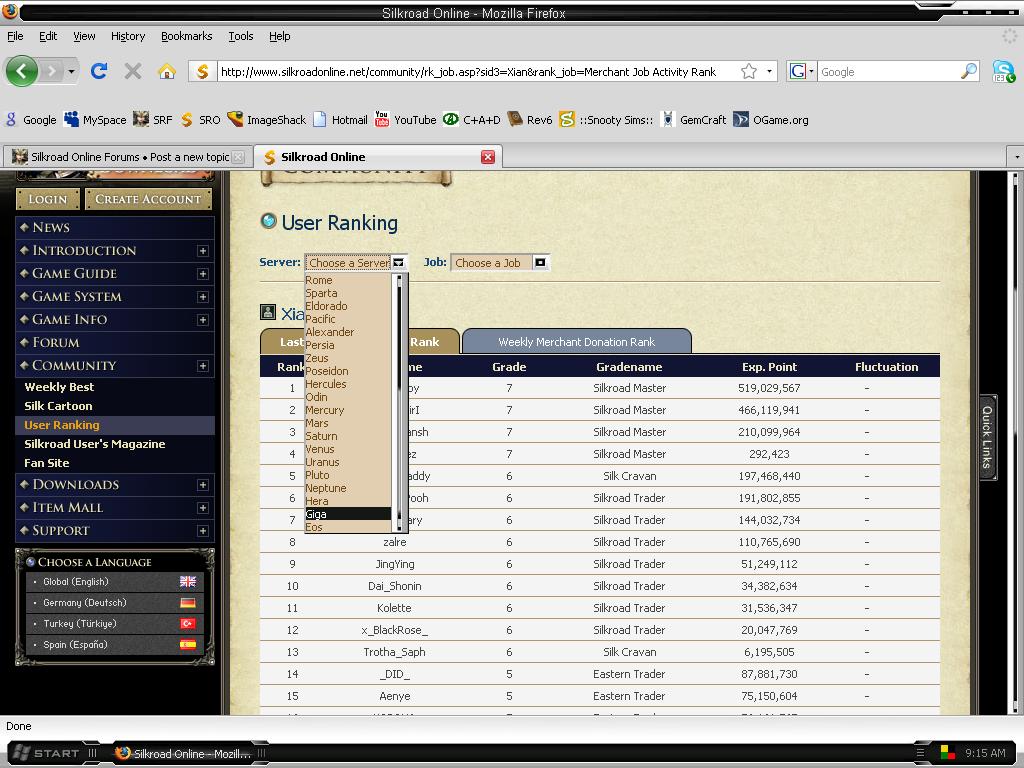The height and width of the screenshot is (768, 1024).
Task: Switch to Weekly Merchant Donation Rank tab
Action: pyautogui.click(x=576, y=342)
